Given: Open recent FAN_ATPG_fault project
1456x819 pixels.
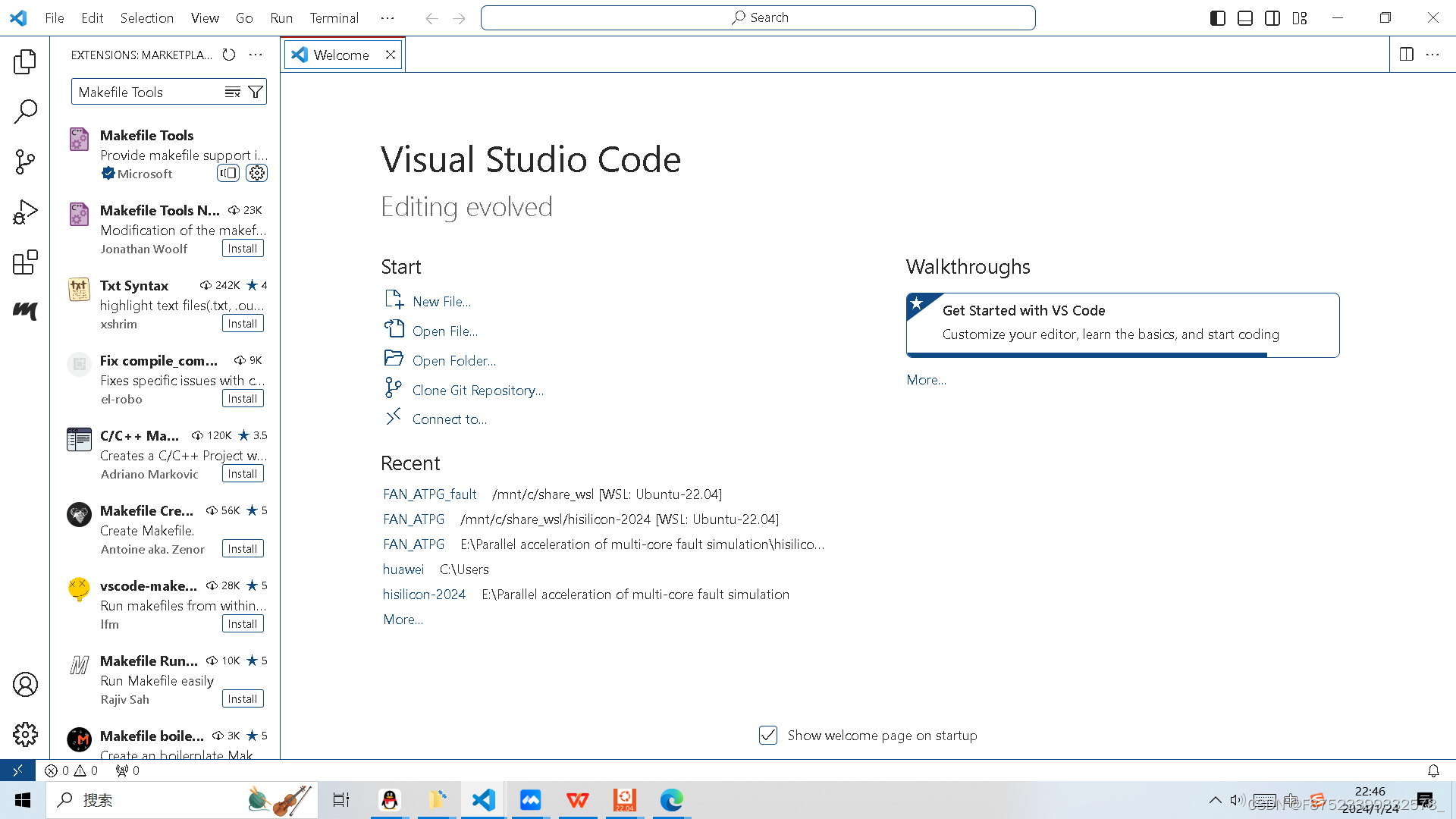Looking at the screenshot, I should [x=430, y=494].
